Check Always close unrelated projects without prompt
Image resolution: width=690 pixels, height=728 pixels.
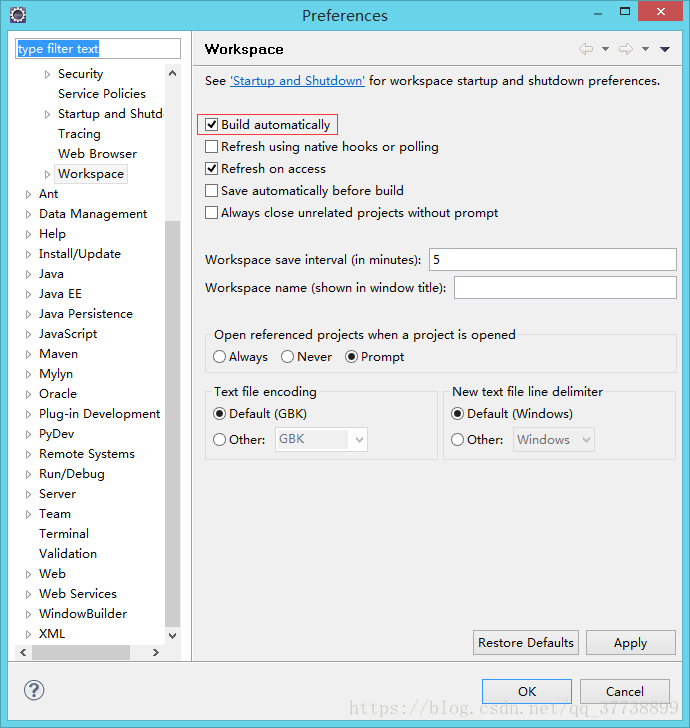tap(211, 213)
